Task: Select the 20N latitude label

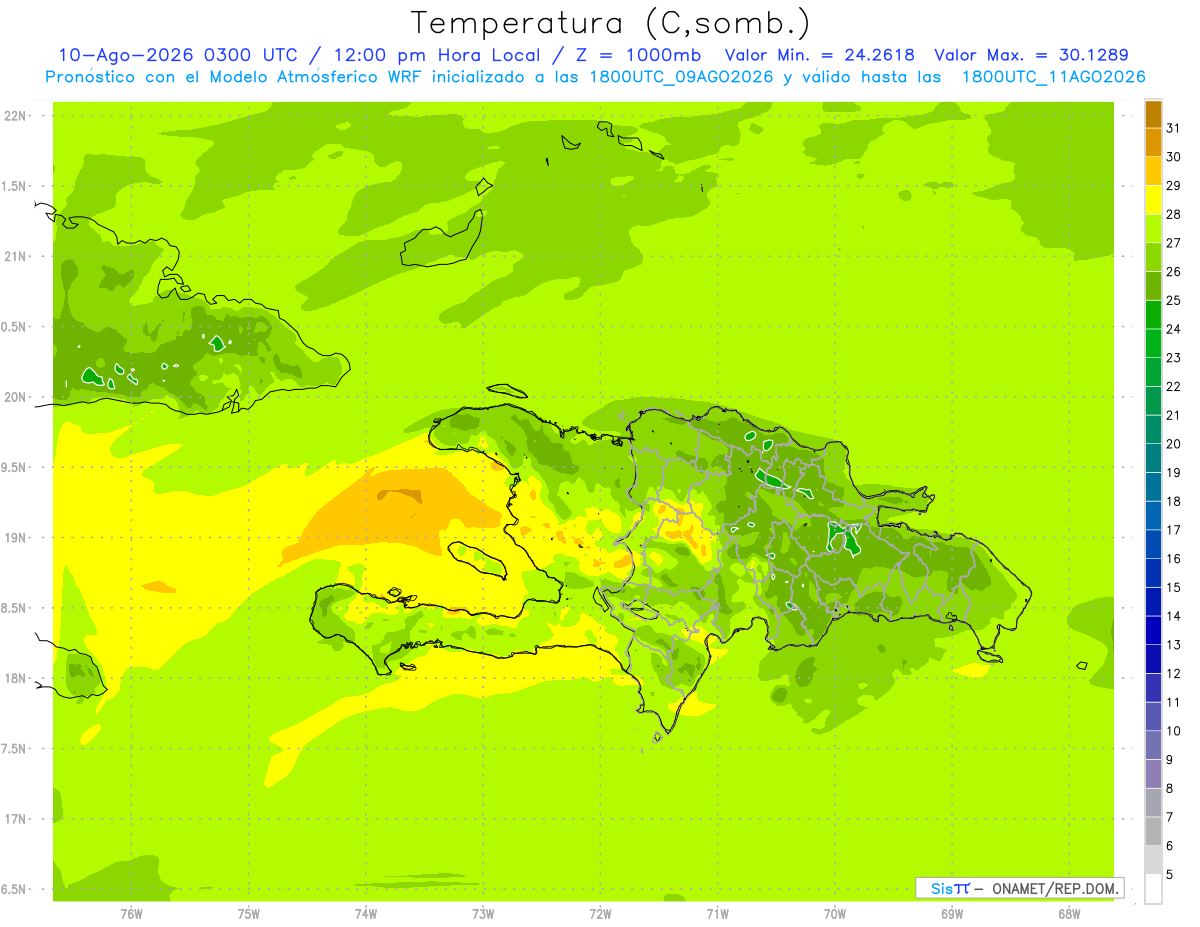Action: (15, 397)
